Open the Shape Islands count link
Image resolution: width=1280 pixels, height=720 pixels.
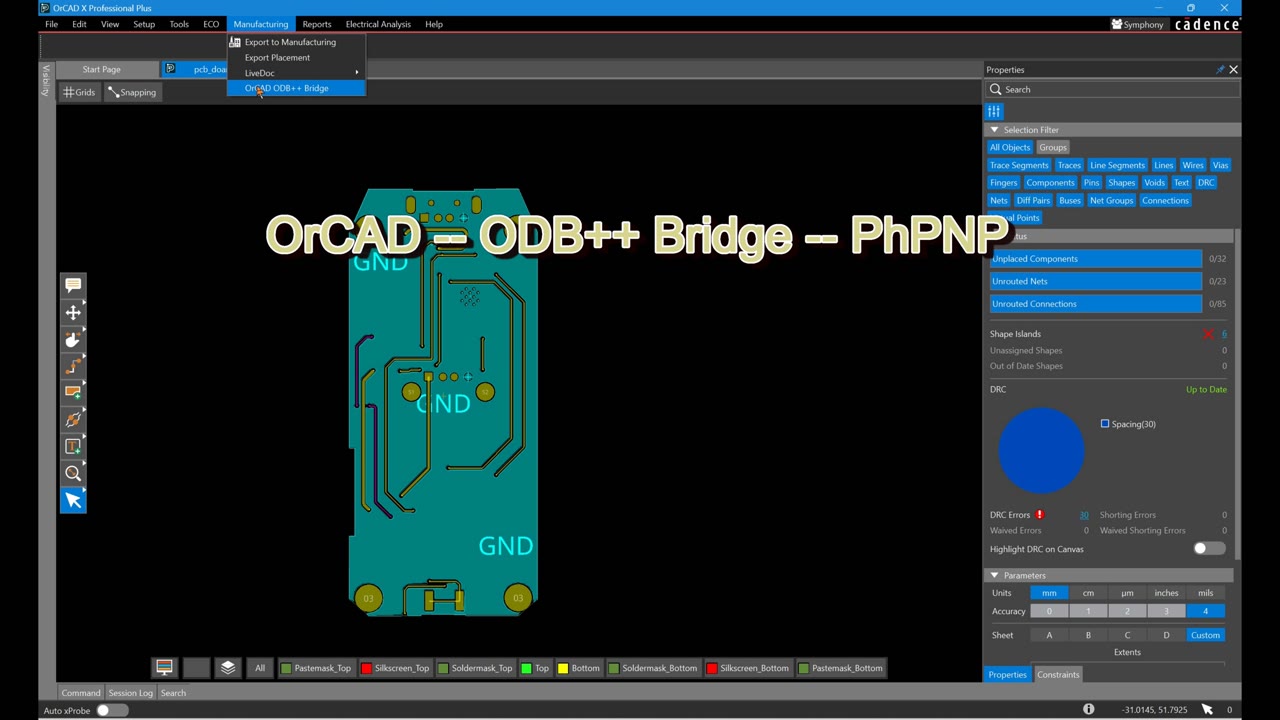click(1223, 334)
